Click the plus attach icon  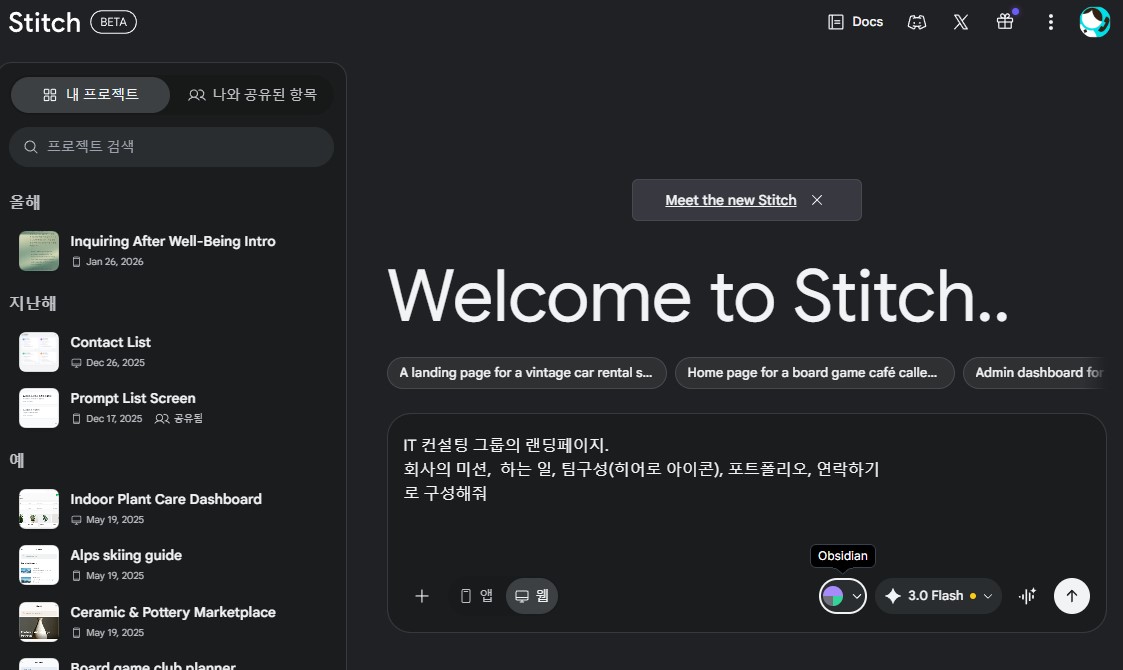tap(422, 595)
